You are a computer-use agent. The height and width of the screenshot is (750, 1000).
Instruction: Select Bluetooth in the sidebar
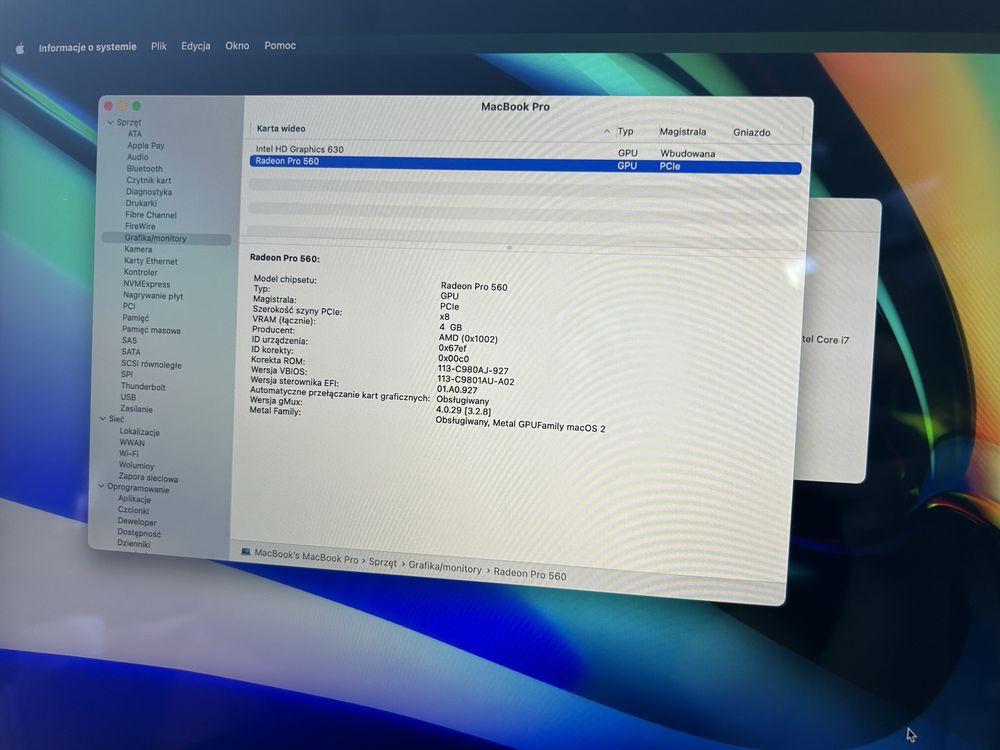(144, 168)
